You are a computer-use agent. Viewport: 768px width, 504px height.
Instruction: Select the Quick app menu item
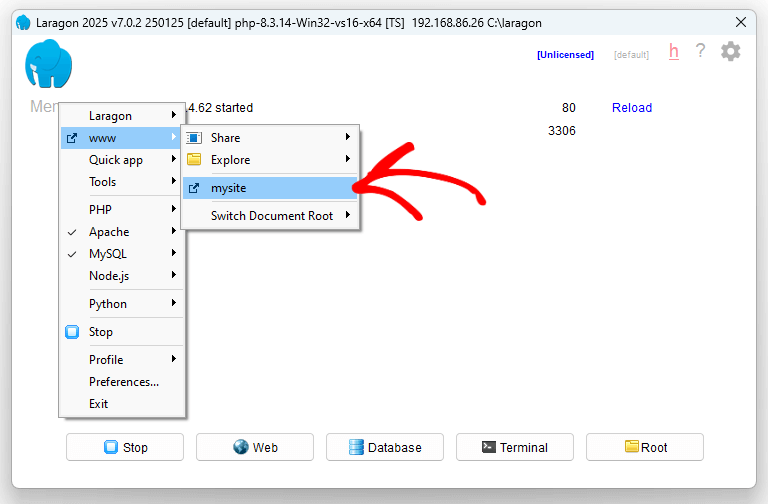point(121,160)
